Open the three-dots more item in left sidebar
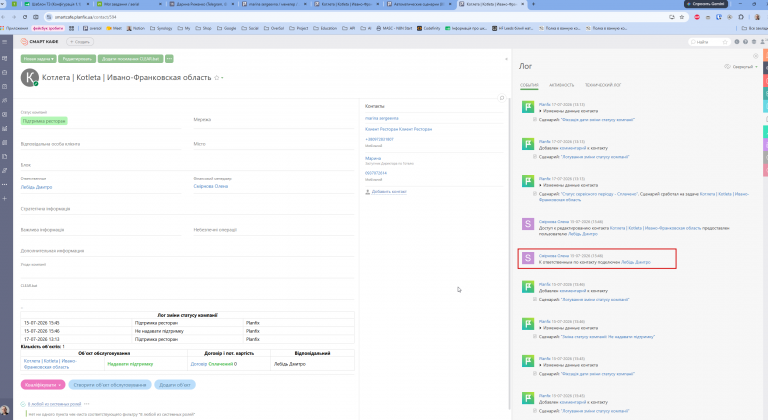Image resolution: width=768 pixels, height=420 pixels. click(x=4, y=185)
